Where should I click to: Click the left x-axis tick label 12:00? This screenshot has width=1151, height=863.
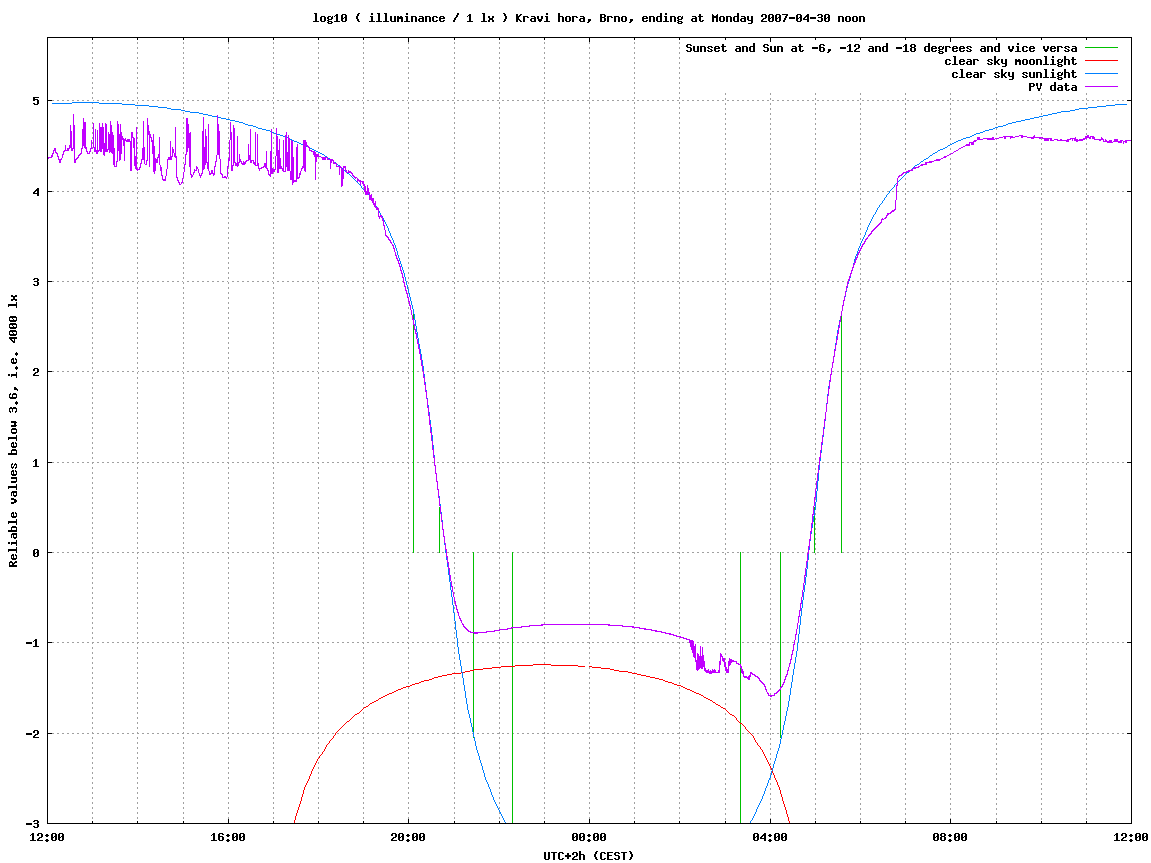pyautogui.click(x=48, y=837)
